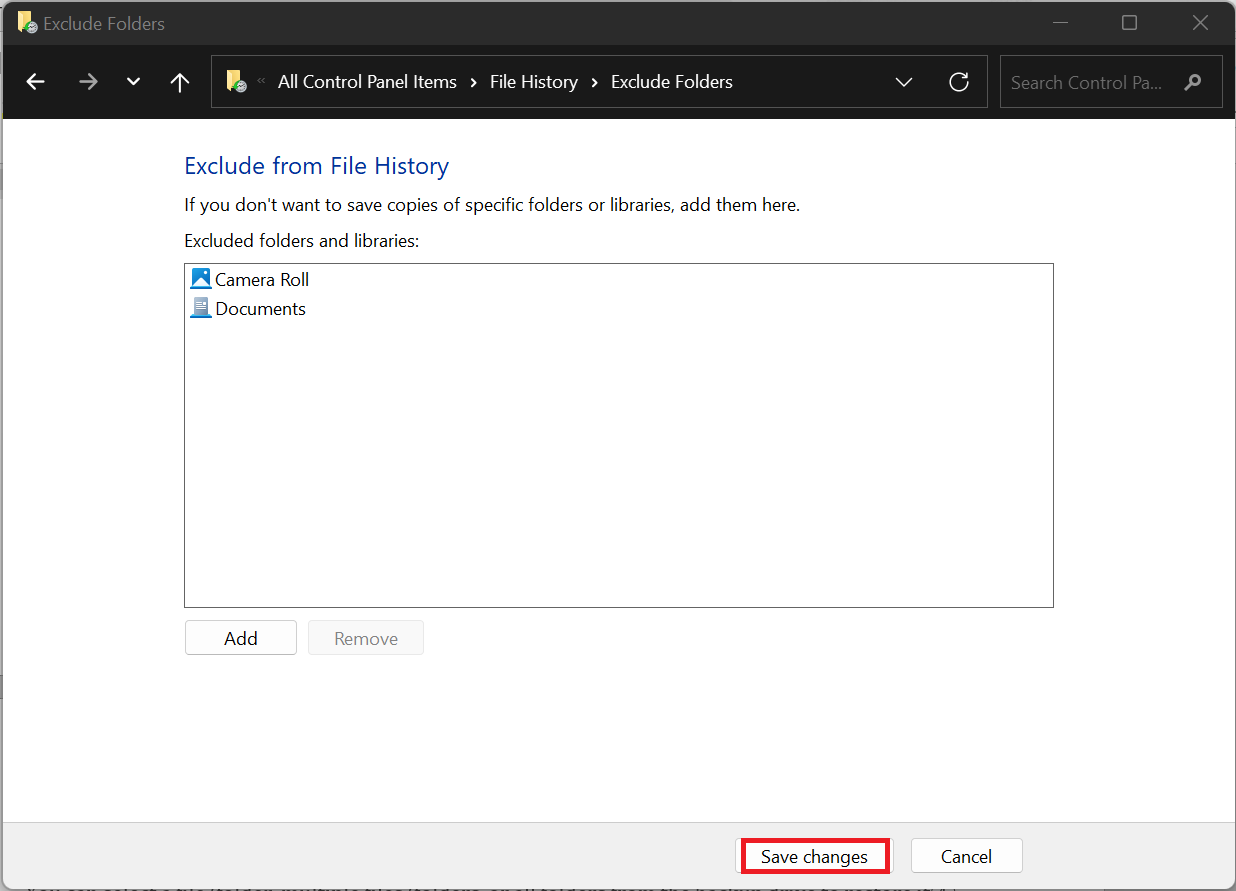
Task: Maximize the Exclude Folders window
Action: coord(1129,22)
